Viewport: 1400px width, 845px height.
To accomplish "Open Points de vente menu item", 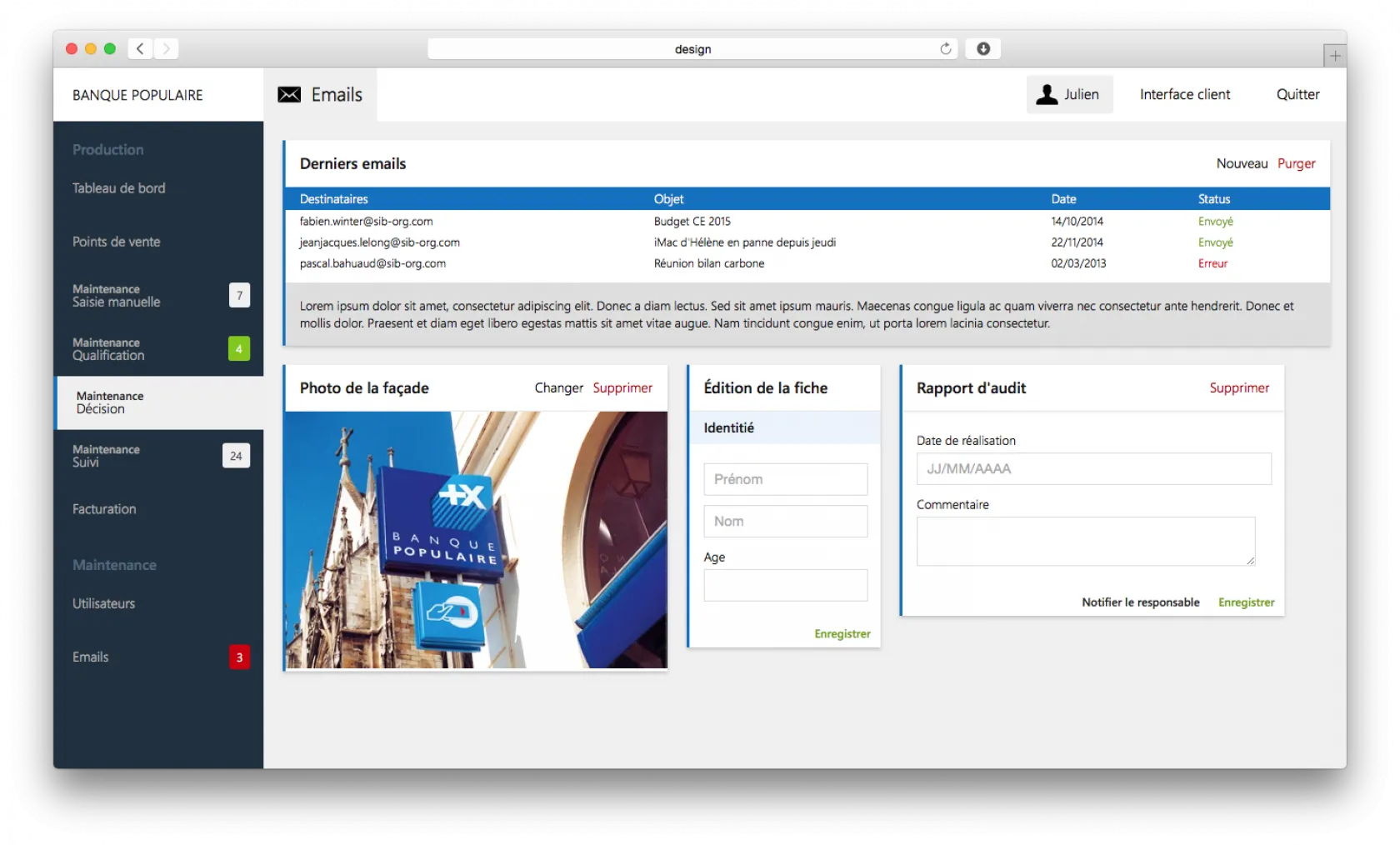I will 116,242.
